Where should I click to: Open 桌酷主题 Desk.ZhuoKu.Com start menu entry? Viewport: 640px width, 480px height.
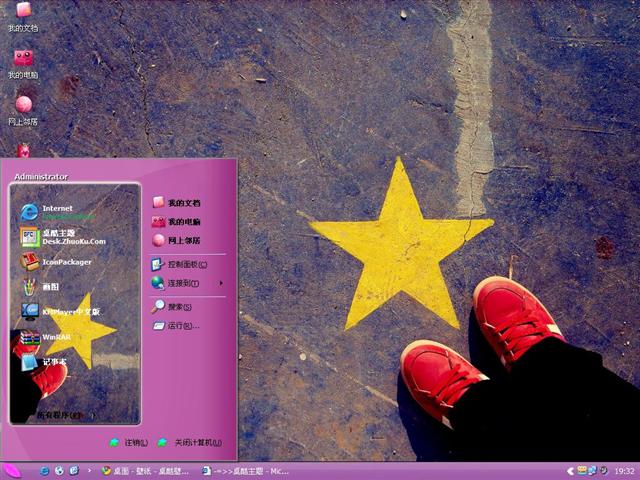pos(63,237)
